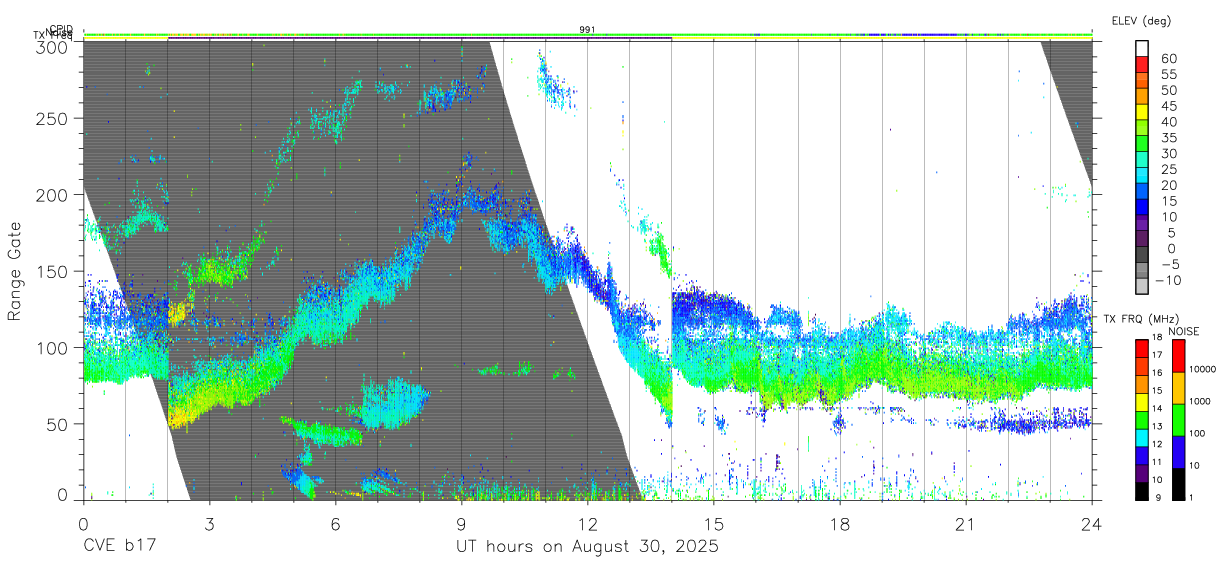
Task: Click the x-axis tick label '12'
Action: point(587,524)
